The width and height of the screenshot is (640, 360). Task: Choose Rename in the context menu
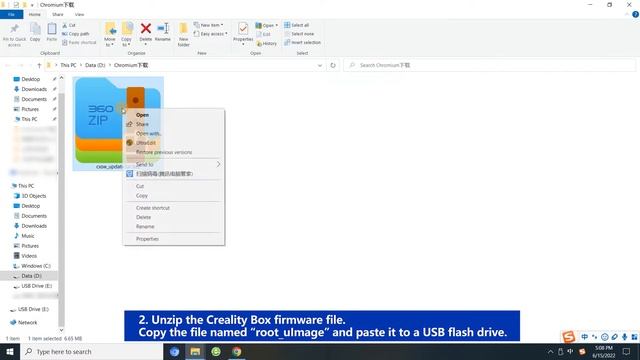[x=173, y=227]
